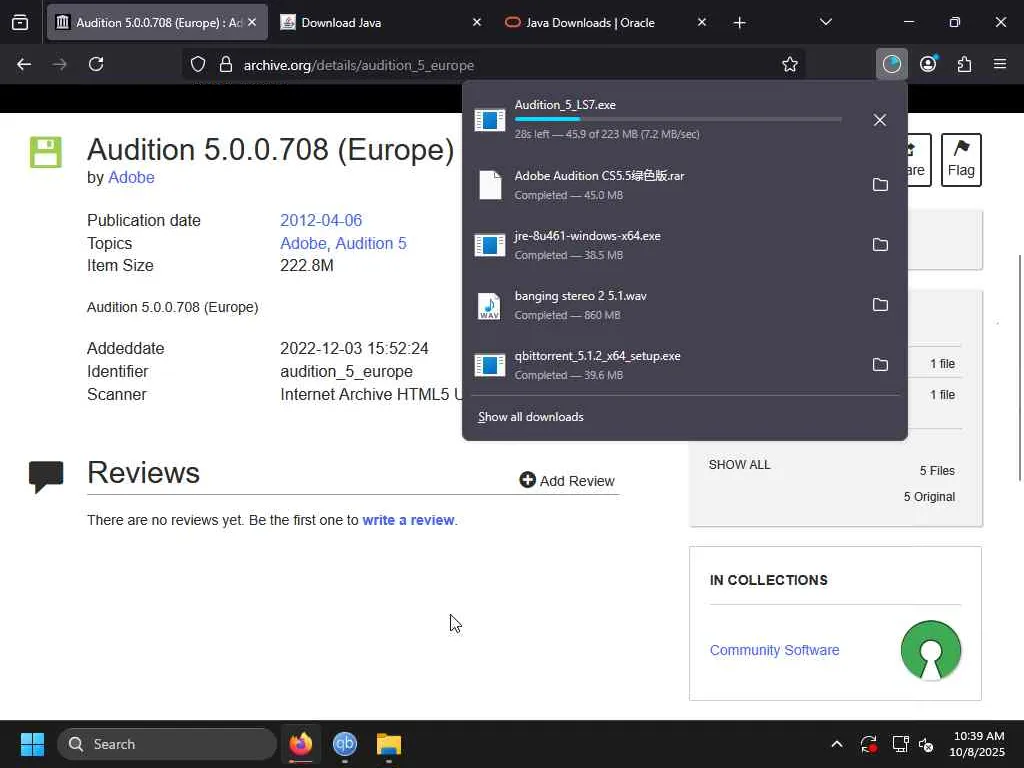Open the Adobe creator link

[131, 178]
